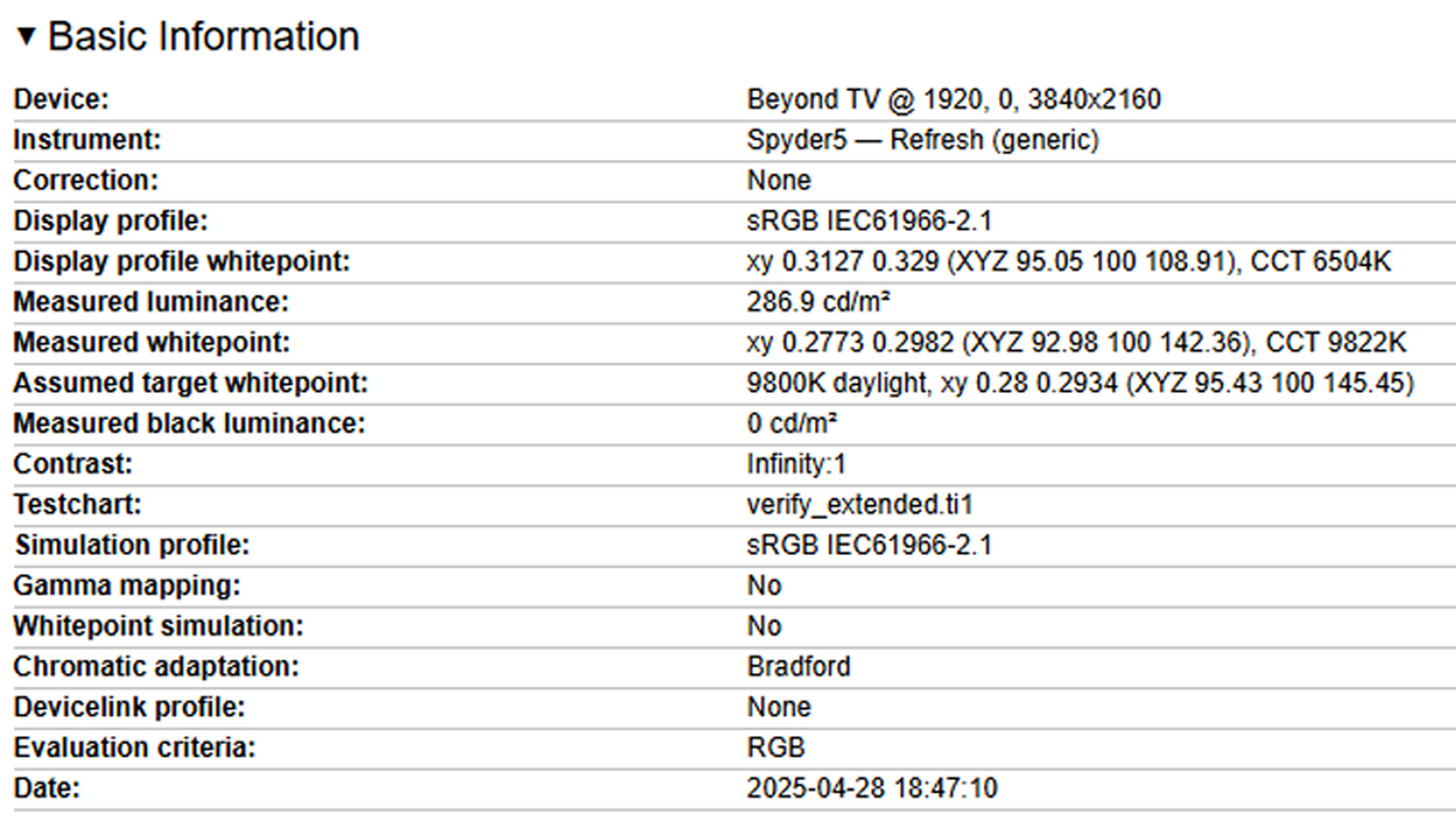Click the Measured black luminance label

(190, 423)
